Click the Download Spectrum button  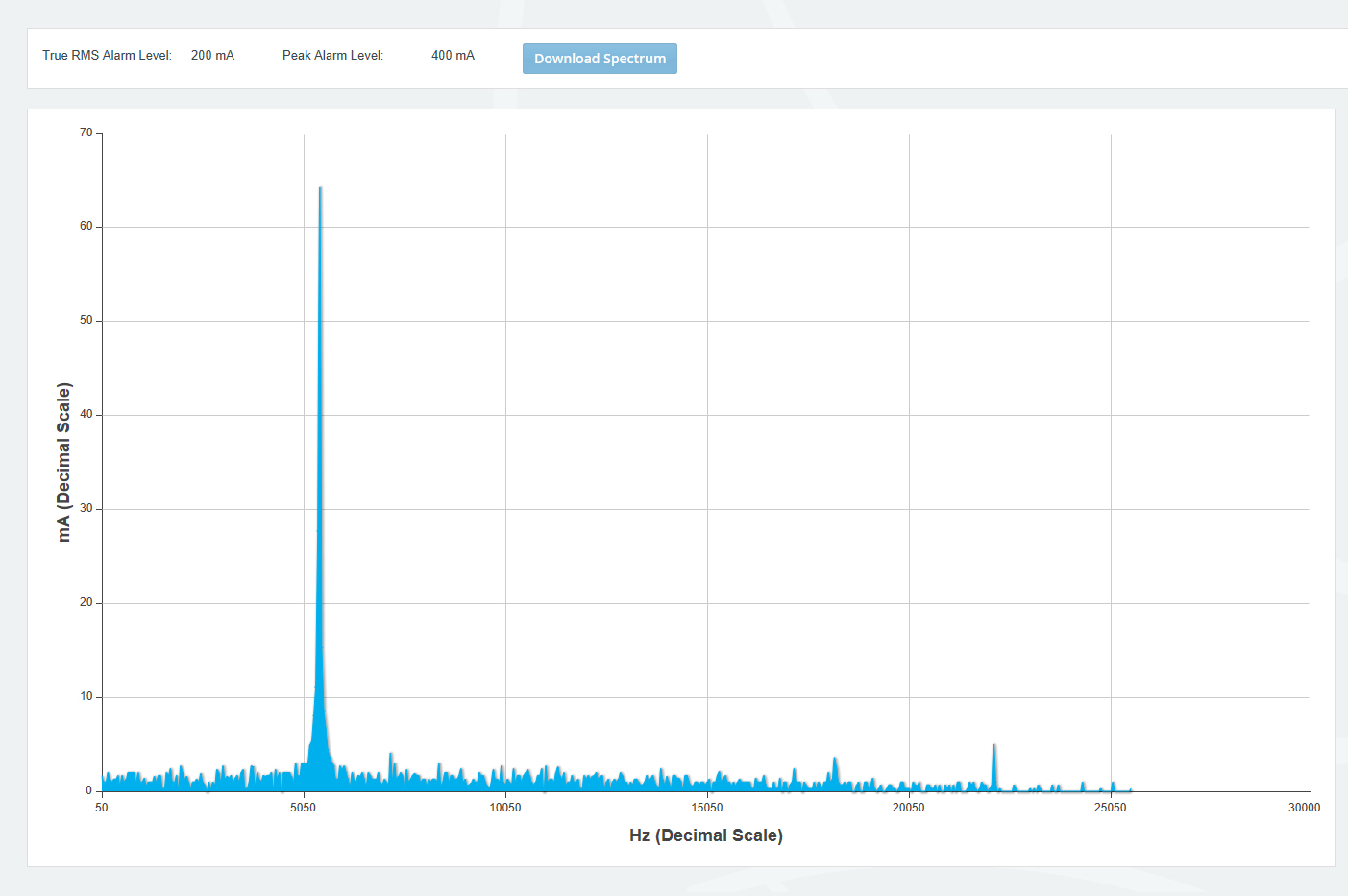pyautogui.click(x=600, y=59)
